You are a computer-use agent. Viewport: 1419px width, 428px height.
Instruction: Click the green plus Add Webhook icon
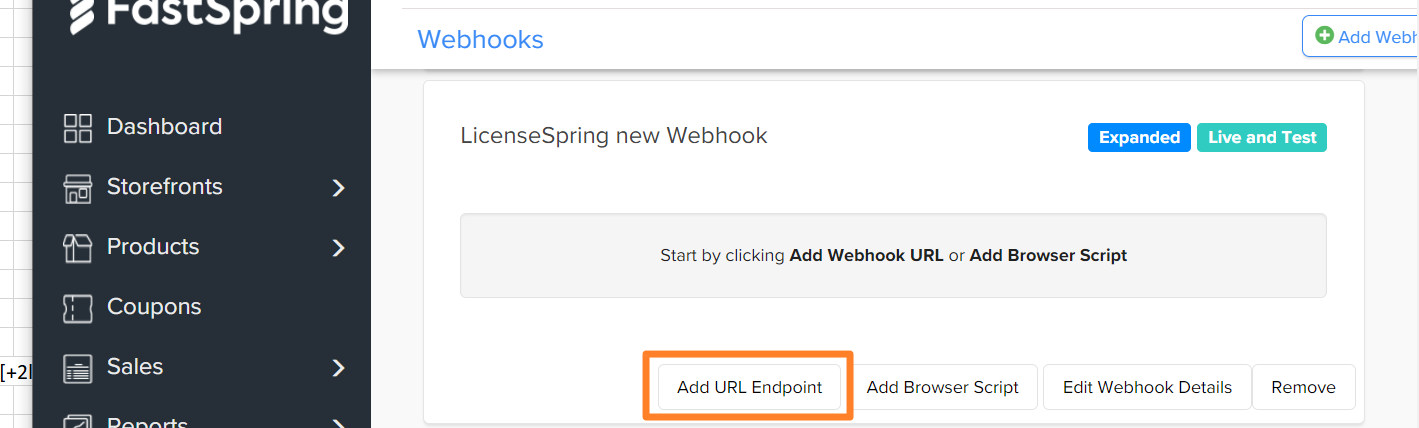point(1324,36)
